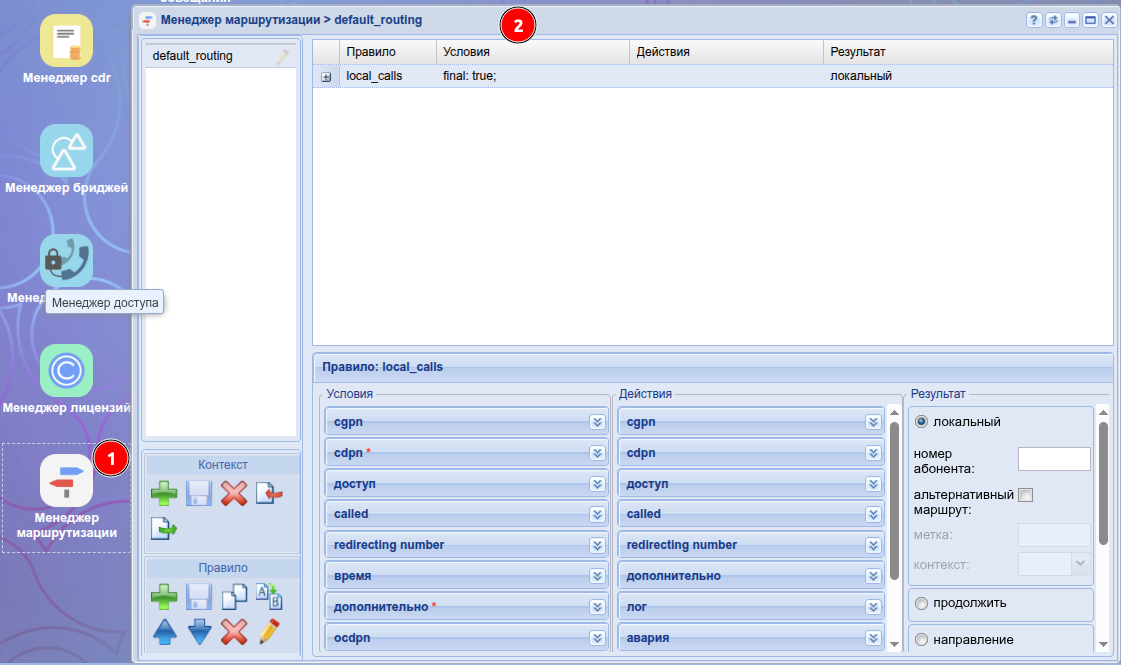Screen dimensions: 1121x665
Task: Expand the called panel under Действия
Action: (873, 514)
